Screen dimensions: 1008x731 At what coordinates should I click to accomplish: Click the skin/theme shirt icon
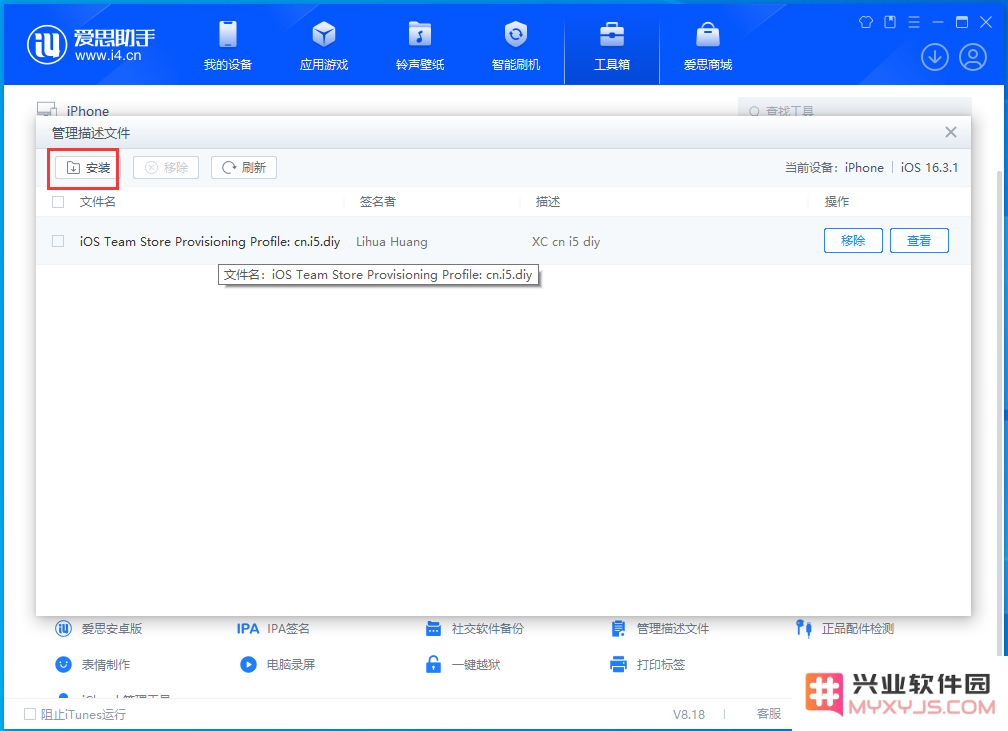pyautogui.click(x=866, y=23)
